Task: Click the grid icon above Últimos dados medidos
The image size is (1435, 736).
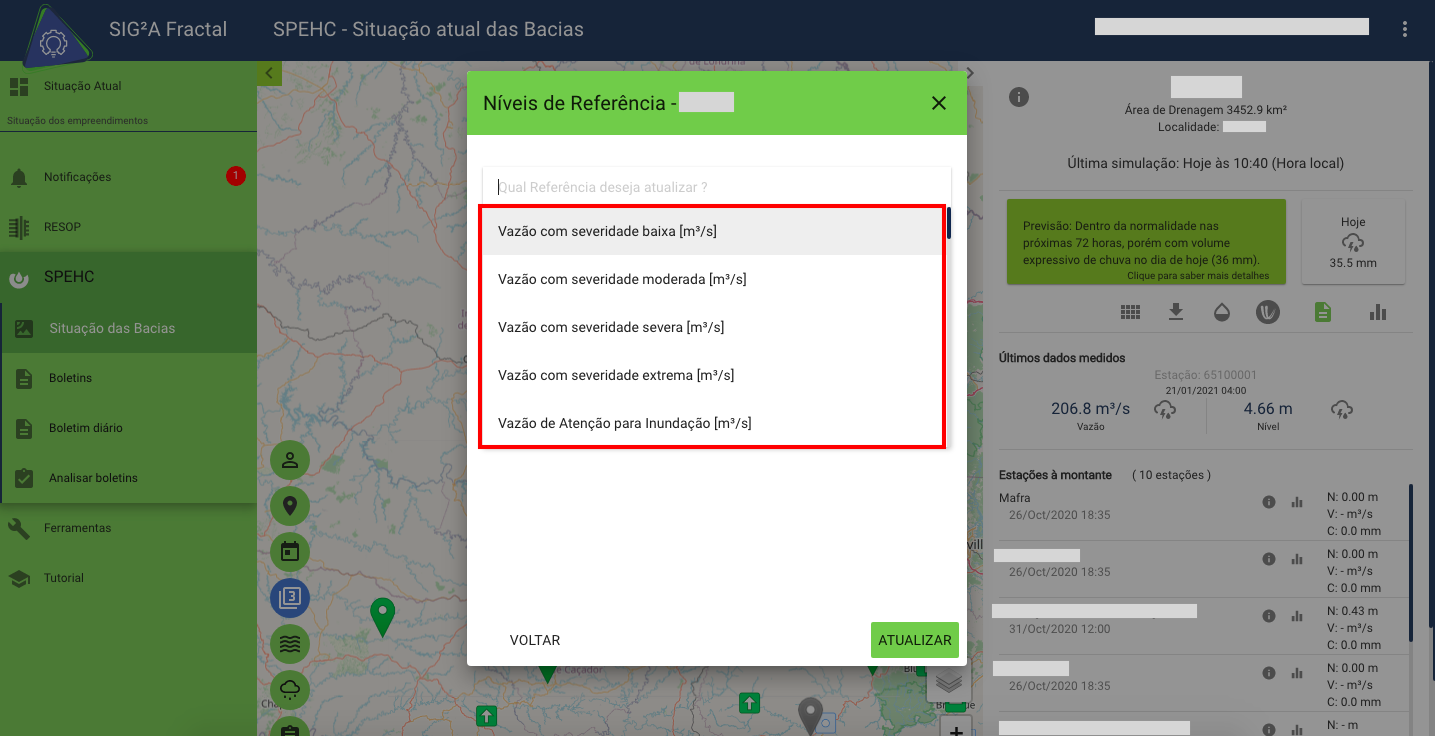Action: tap(1130, 311)
